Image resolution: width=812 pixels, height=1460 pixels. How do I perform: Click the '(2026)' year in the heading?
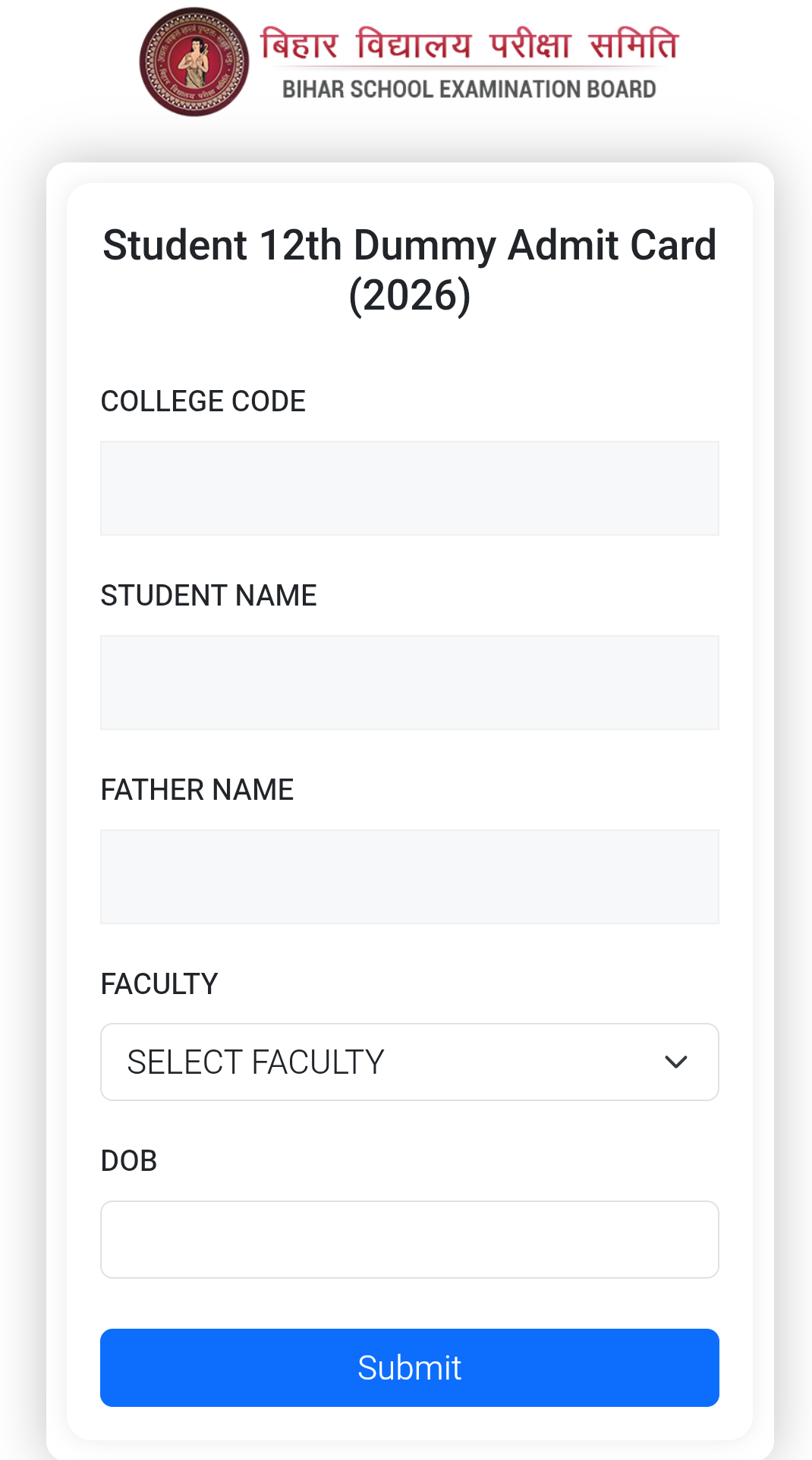[410, 295]
